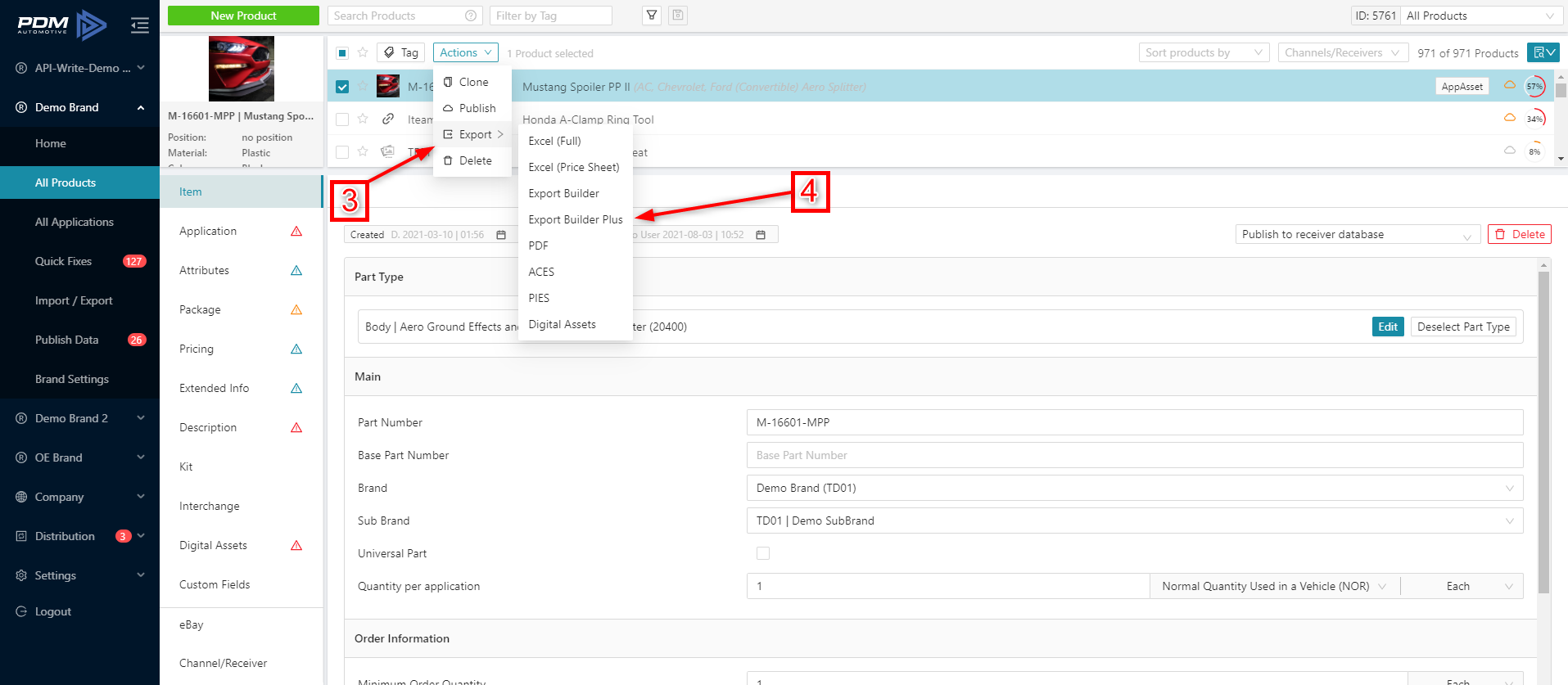Open the All Products segment dropdown
This screenshot has width=1568, height=685.
pos(1480,16)
